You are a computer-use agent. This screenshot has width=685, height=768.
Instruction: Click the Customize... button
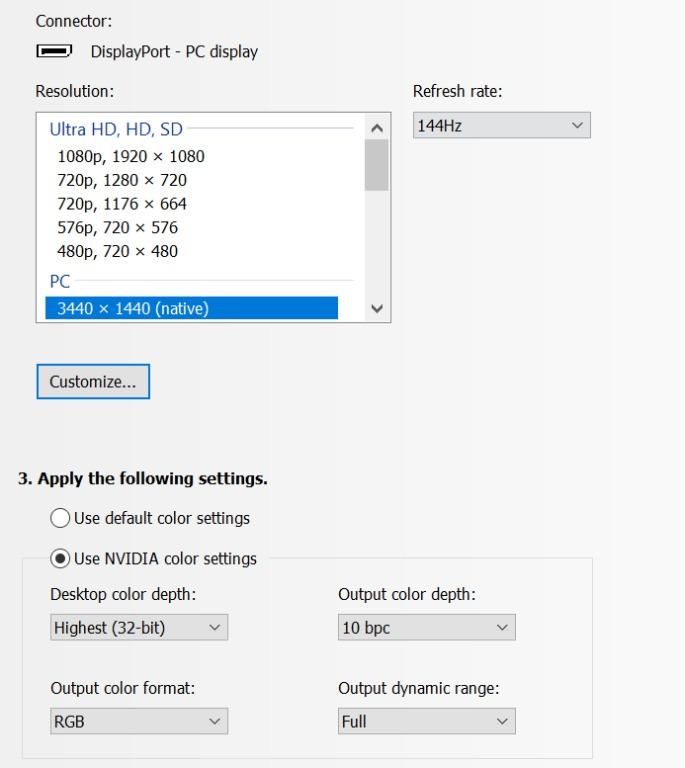[x=93, y=382]
